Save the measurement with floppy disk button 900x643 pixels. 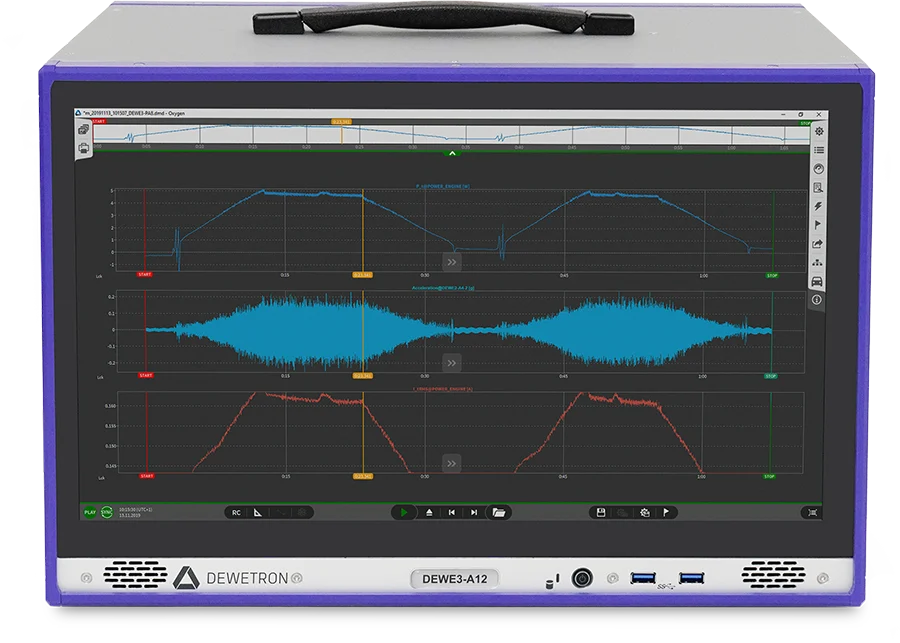(x=600, y=512)
